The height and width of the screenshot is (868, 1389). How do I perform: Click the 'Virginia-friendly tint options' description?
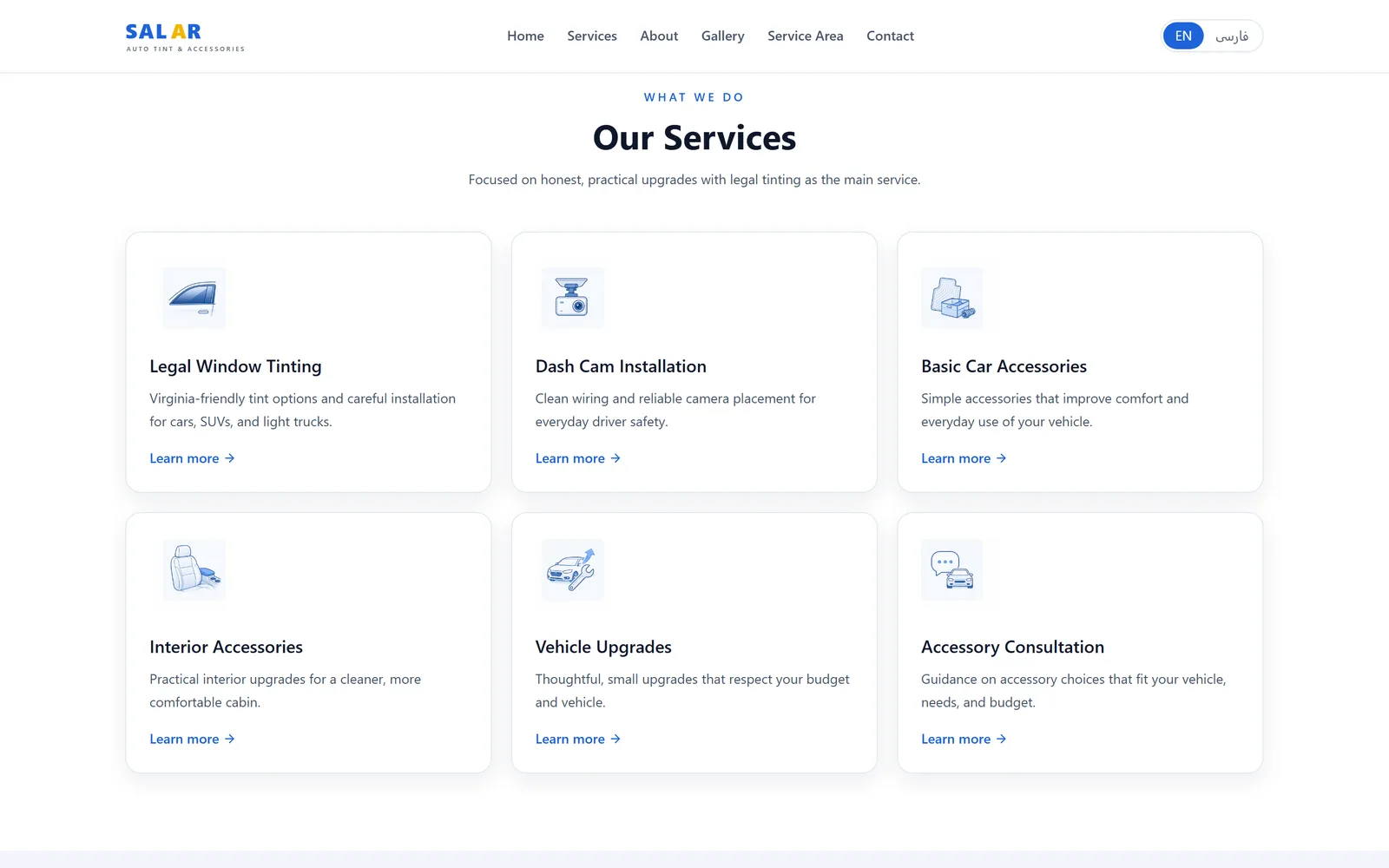pyautogui.click(x=302, y=410)
